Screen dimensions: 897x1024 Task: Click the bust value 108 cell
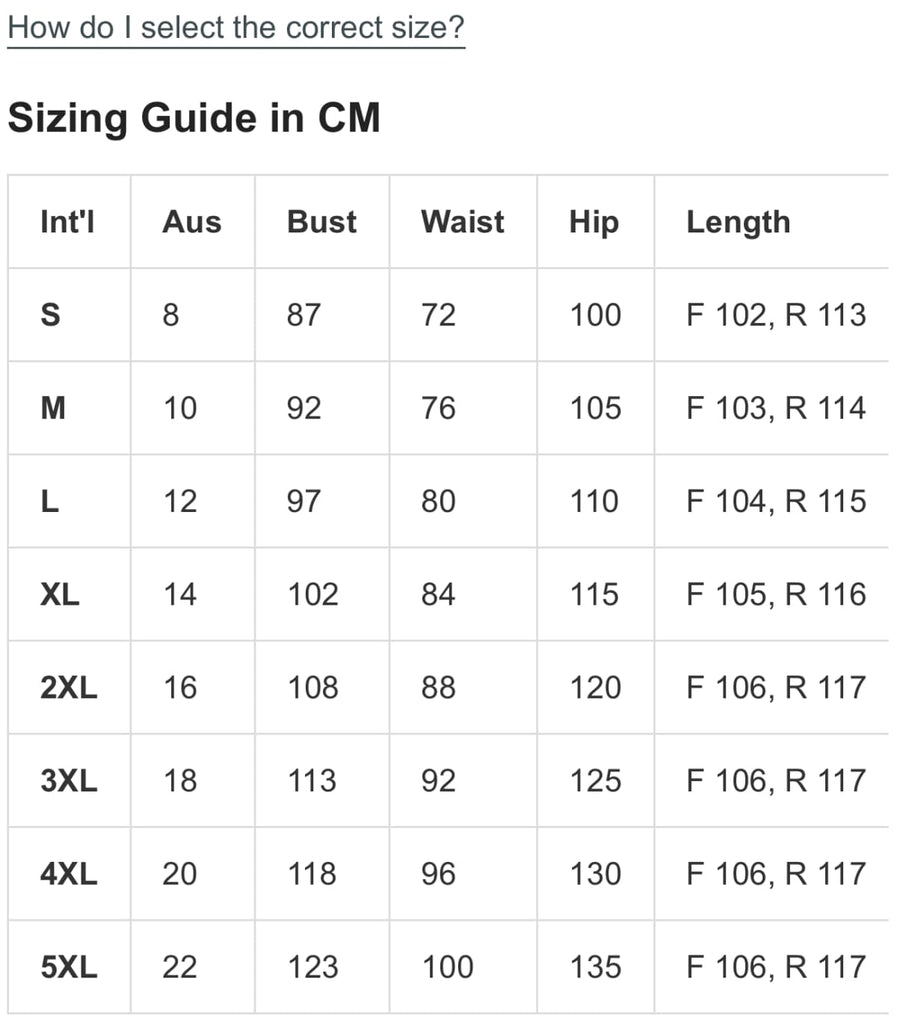point(313,688)
